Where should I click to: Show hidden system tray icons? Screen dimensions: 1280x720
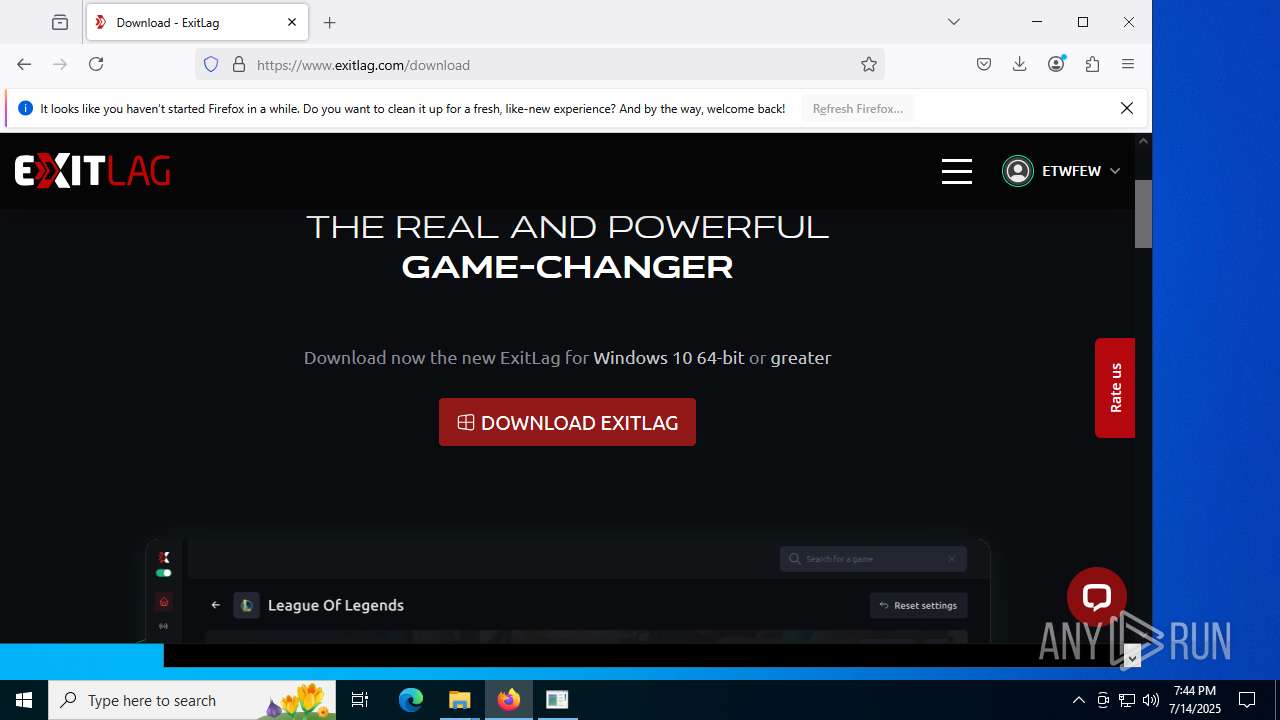[x=1078, y=700]
